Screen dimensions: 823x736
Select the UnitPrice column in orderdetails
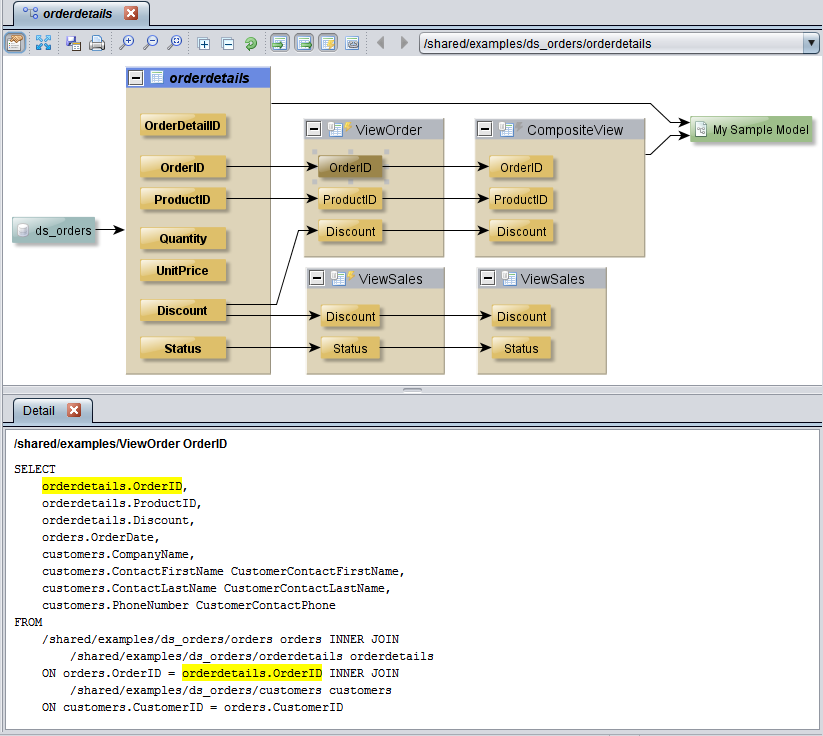[183, 271]
